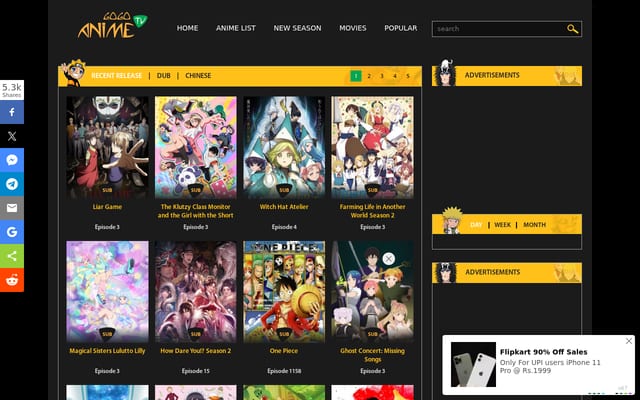Image resolution: width=640 pixels, height=400 pixels.
Task: Click Episode 1158 under One Piece
Action: click(284, 371)
